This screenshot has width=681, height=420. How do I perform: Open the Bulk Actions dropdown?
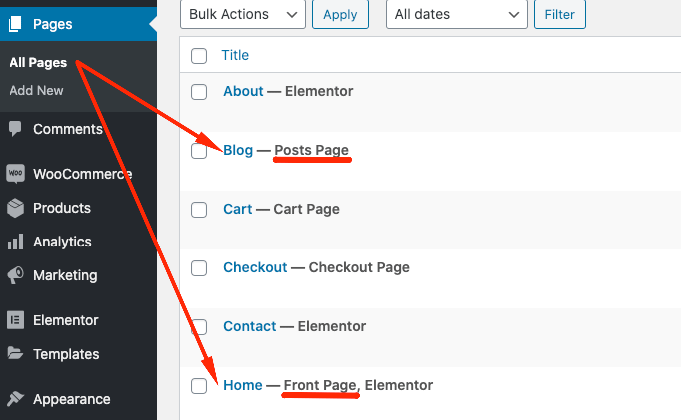(x=243, y=14)
